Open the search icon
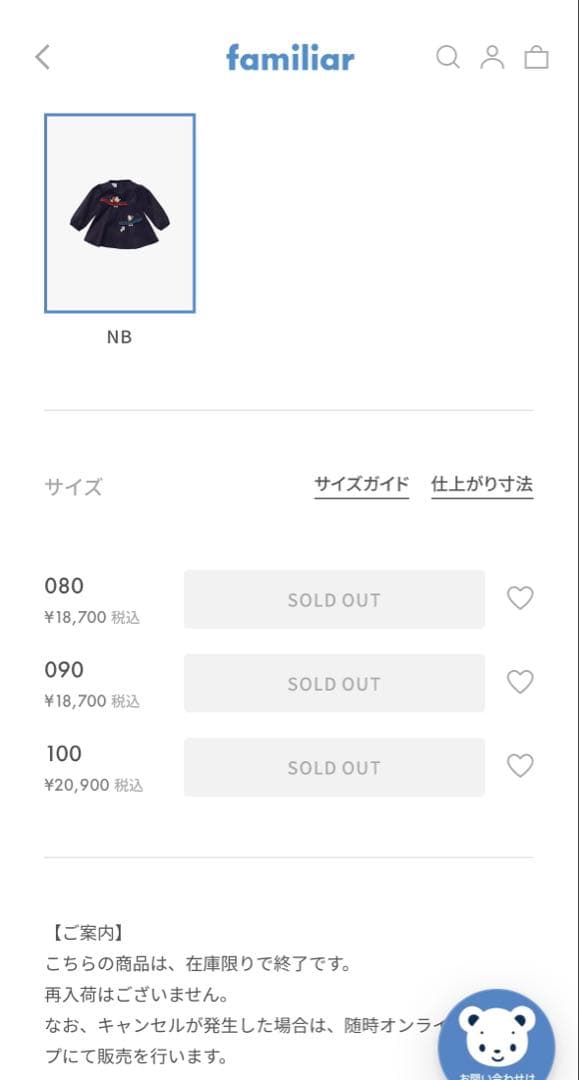Image resolution: width=579 pixels, height=1080 pixels. 447,58
